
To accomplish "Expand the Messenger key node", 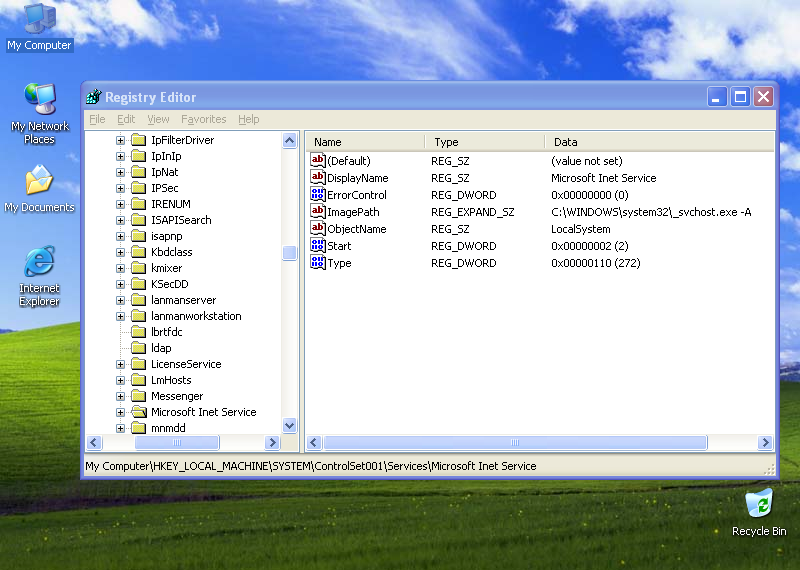I will tap(120, 396).
